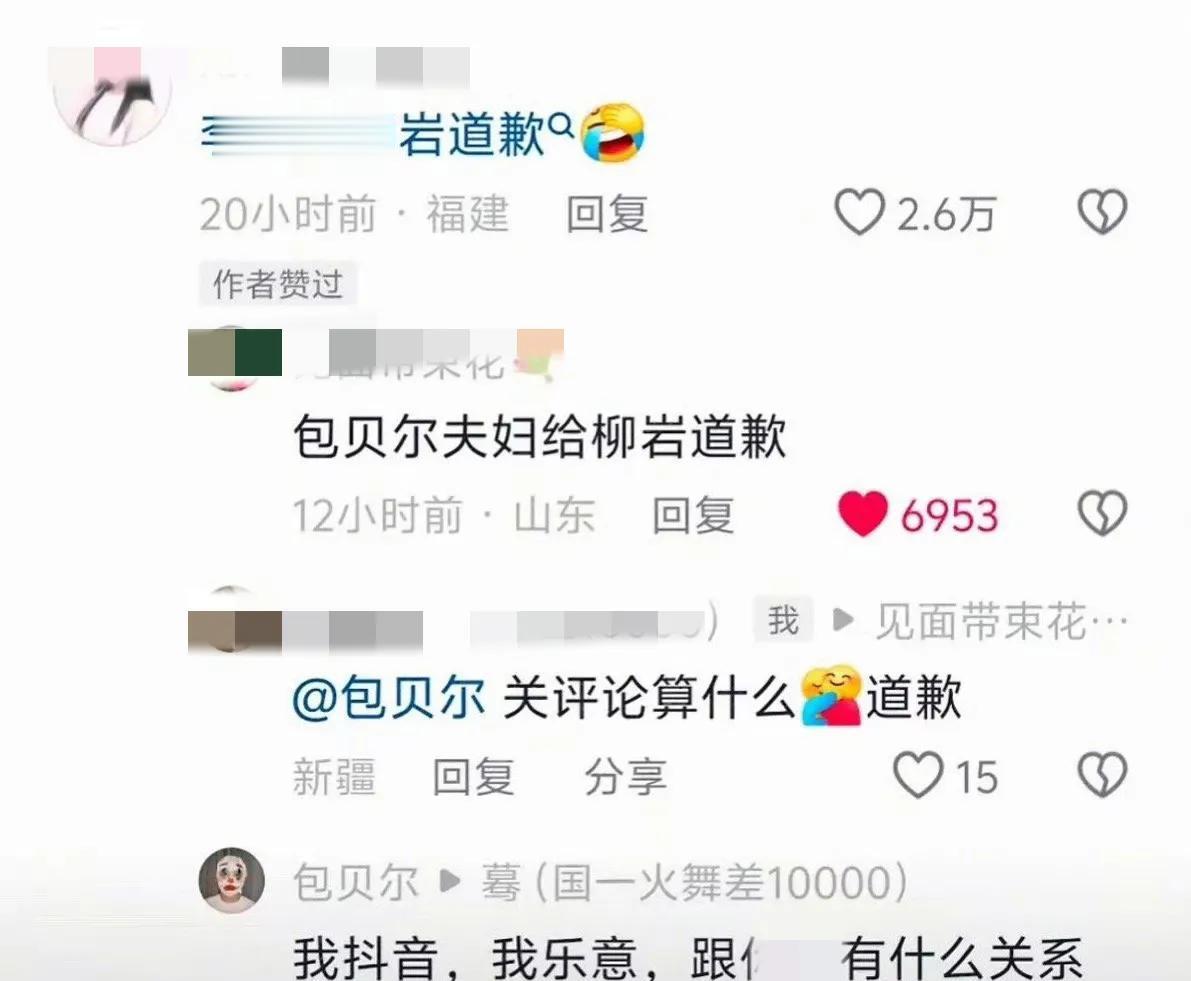Open the 蓦（国一火舞差10000）username
The width and height of the screenshot is (1191, 981).
point(694,882)
